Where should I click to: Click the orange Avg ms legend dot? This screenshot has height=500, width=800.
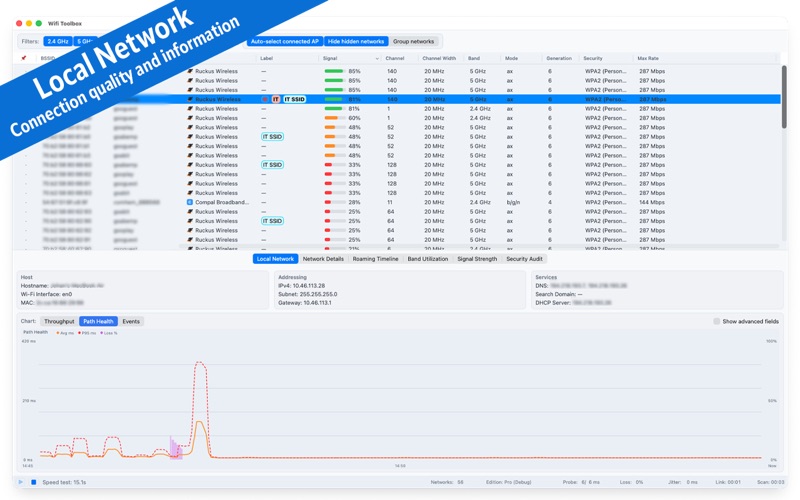58,333
